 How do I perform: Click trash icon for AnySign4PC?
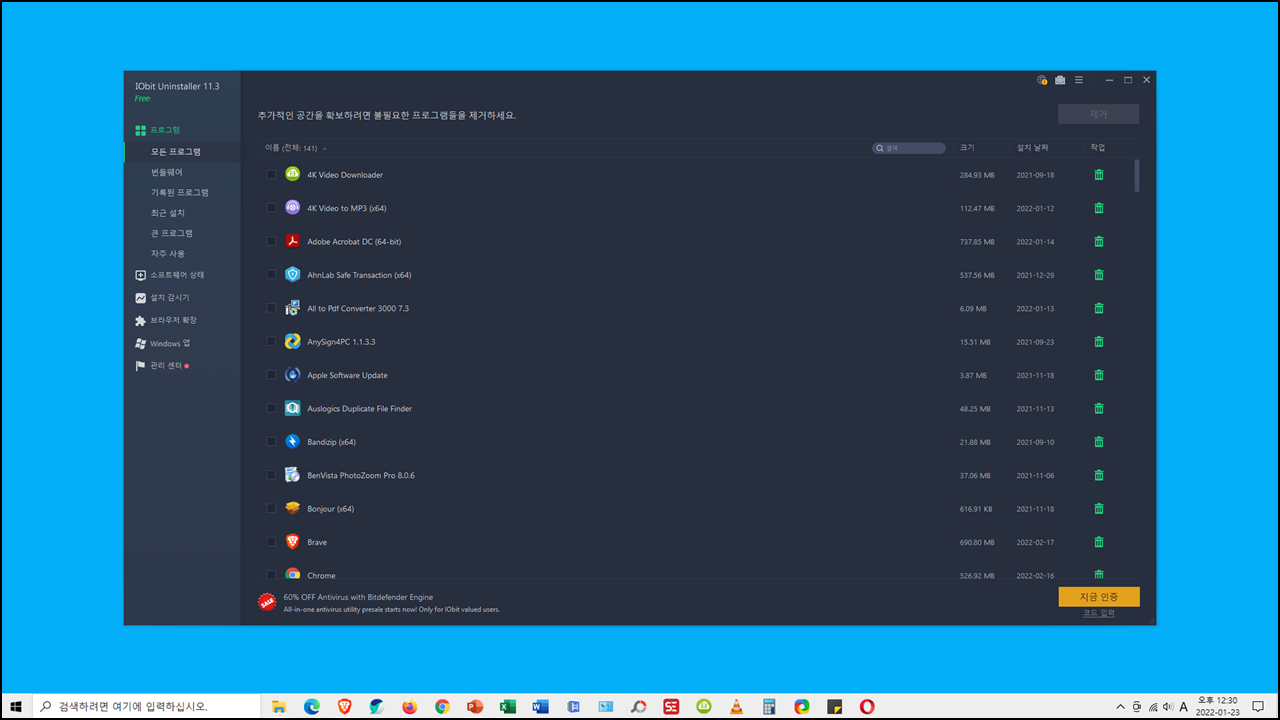[1099, 342]
